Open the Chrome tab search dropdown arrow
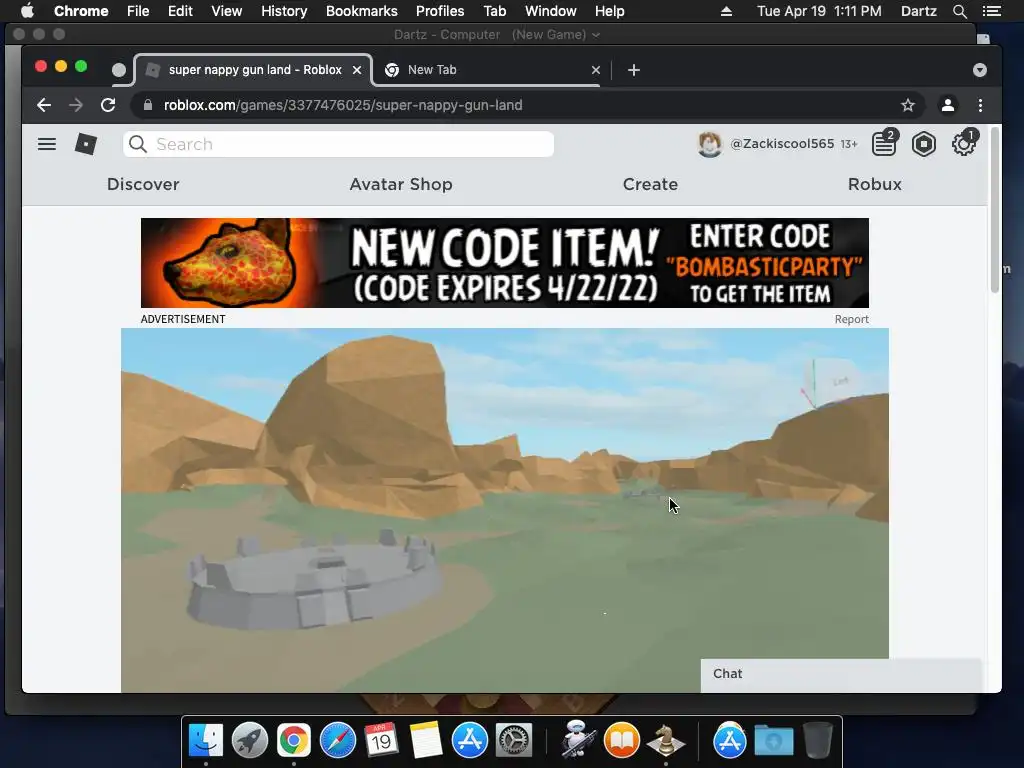The width and height of the screenshot is (1024, 768). click(980, 70)
